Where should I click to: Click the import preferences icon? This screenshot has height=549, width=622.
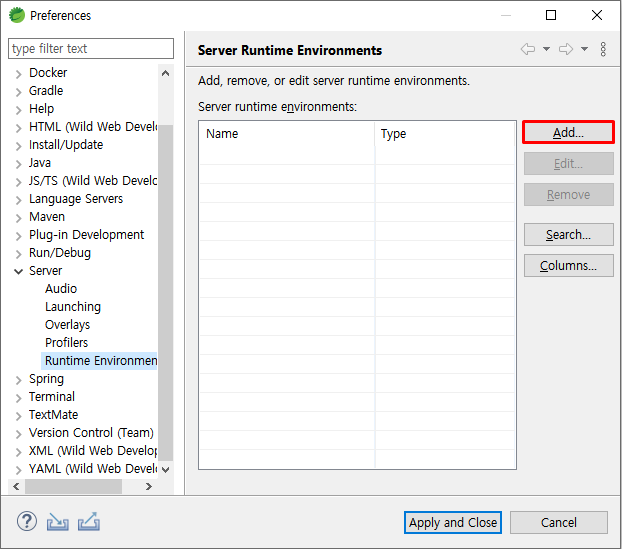[58, 522]
